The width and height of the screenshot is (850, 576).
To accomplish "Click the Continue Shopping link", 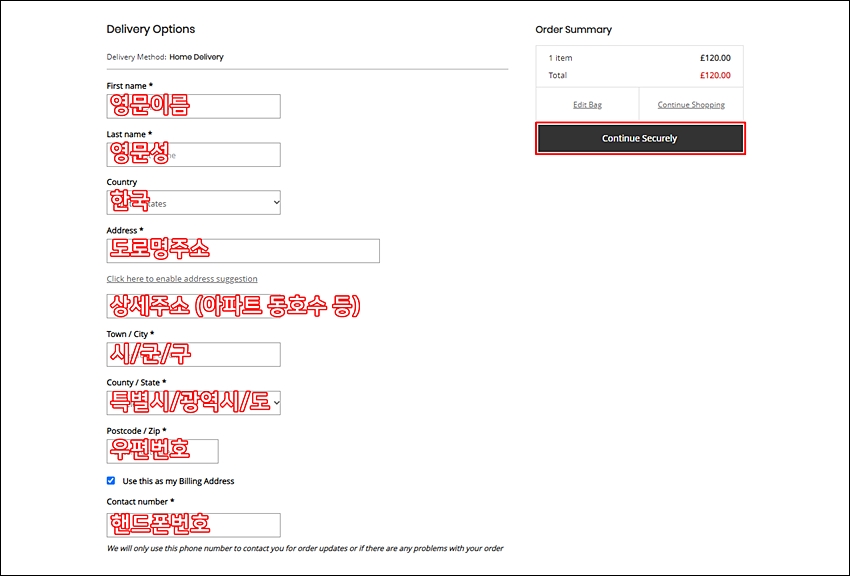I will (691, 105).
